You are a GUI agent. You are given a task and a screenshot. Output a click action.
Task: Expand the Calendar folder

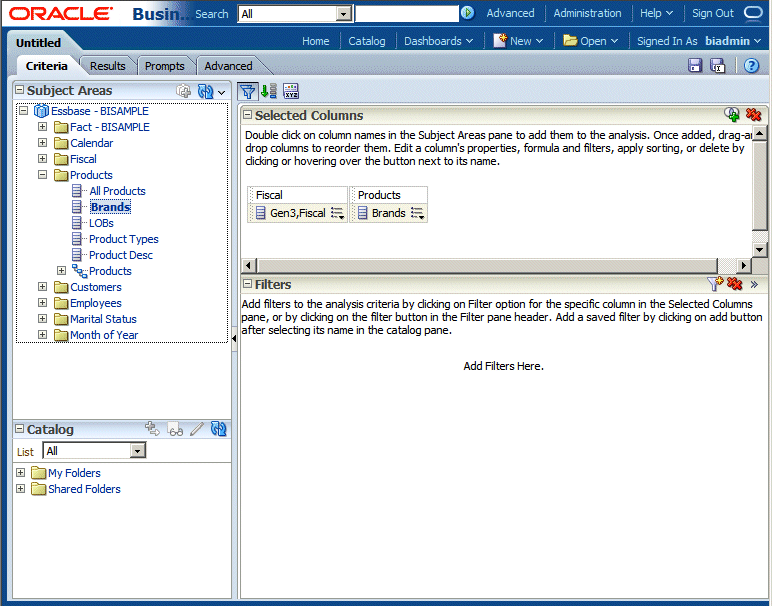coord(43,143)
